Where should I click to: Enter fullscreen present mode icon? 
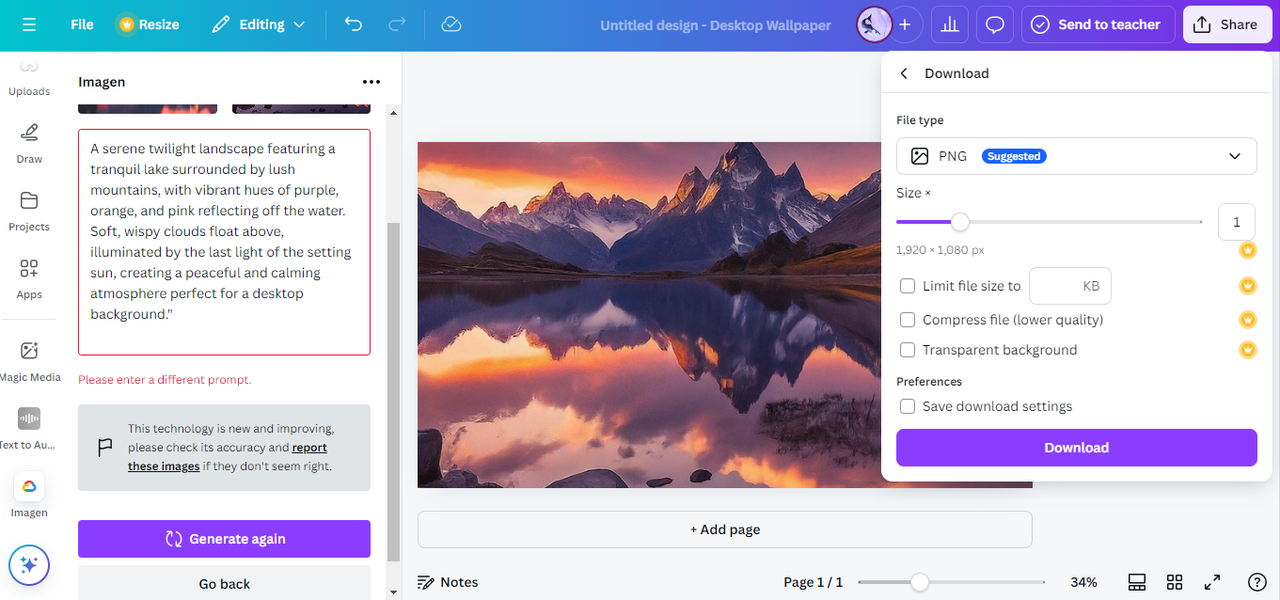click(1212, 582)
